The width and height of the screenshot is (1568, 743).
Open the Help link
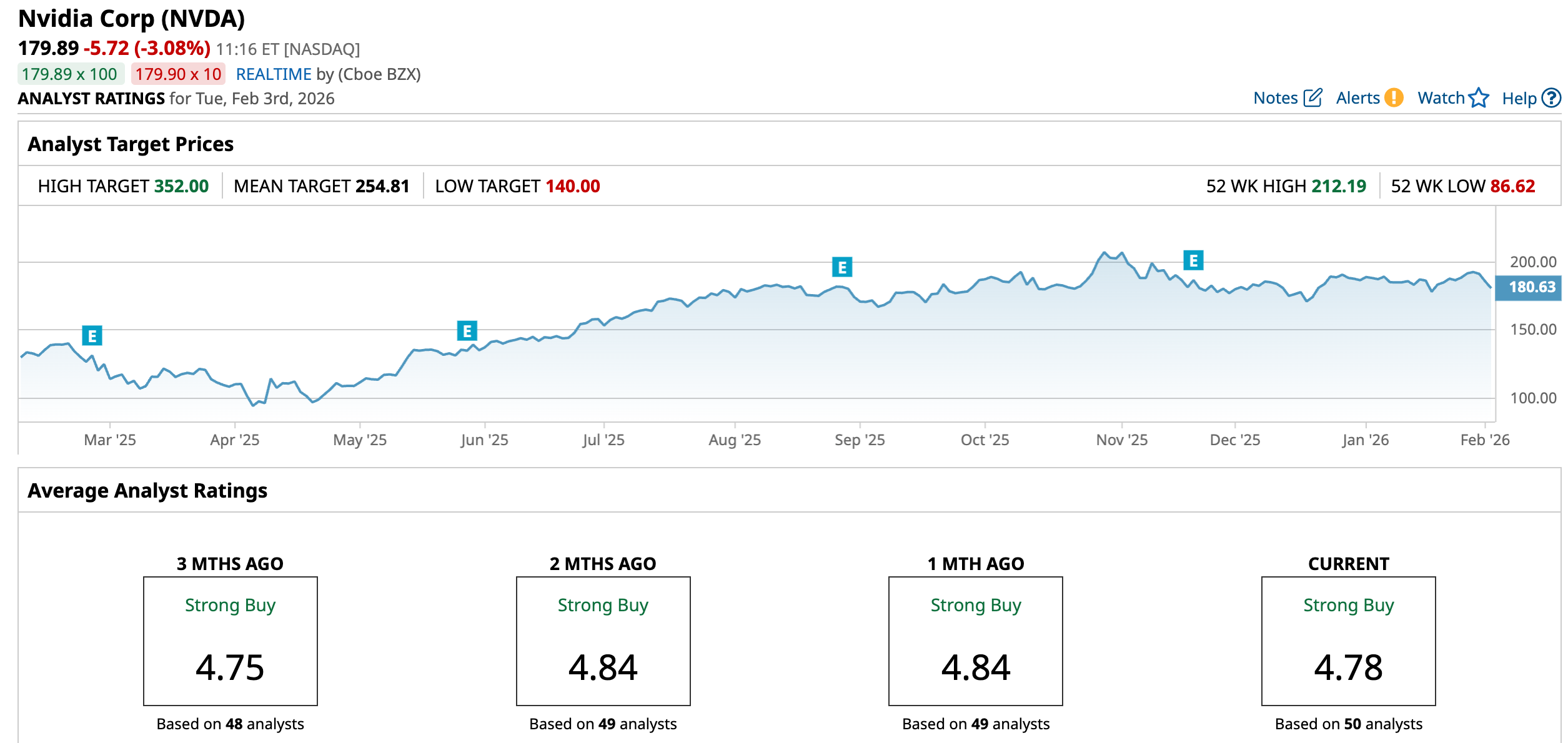click(1519, 98)
